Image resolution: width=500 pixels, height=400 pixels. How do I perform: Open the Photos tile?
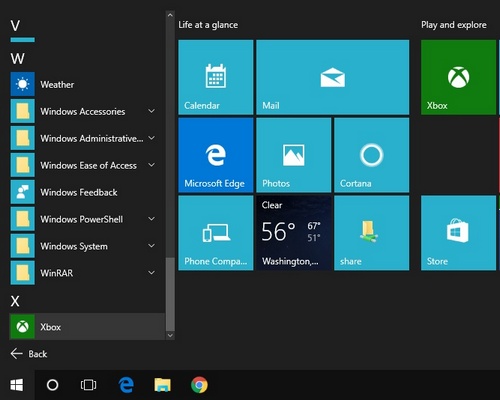click(x=294, y=155)
